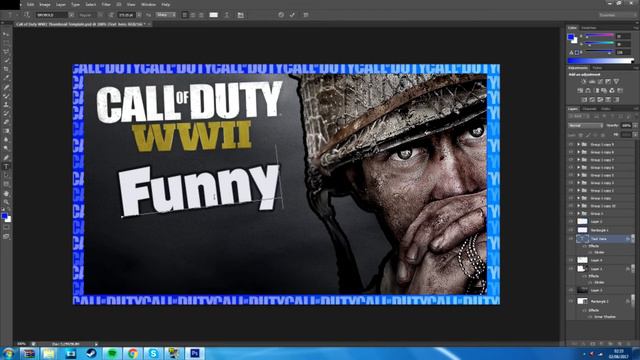Click the color ramp in Color panel

[x=600, y=61]
